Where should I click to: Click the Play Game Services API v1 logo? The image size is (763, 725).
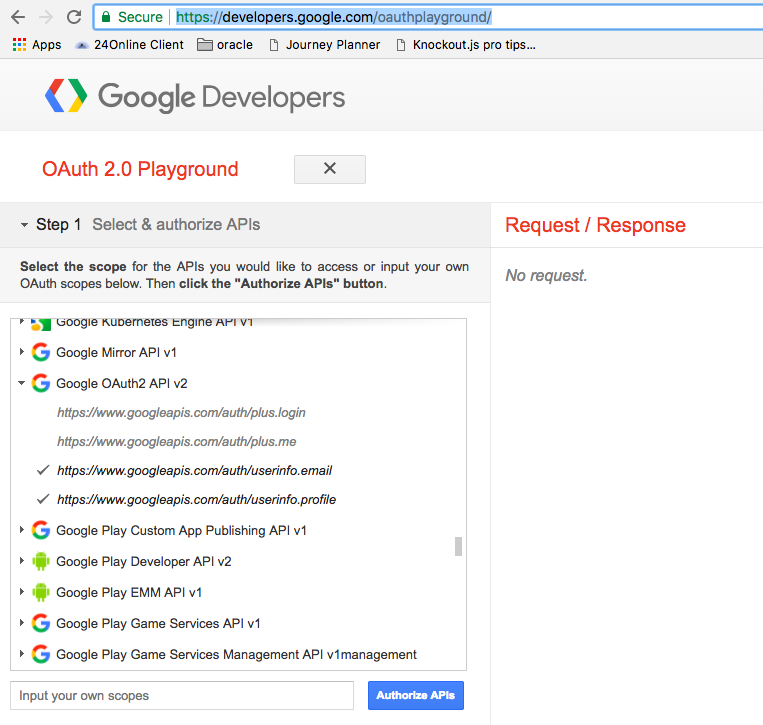point(41,623)
